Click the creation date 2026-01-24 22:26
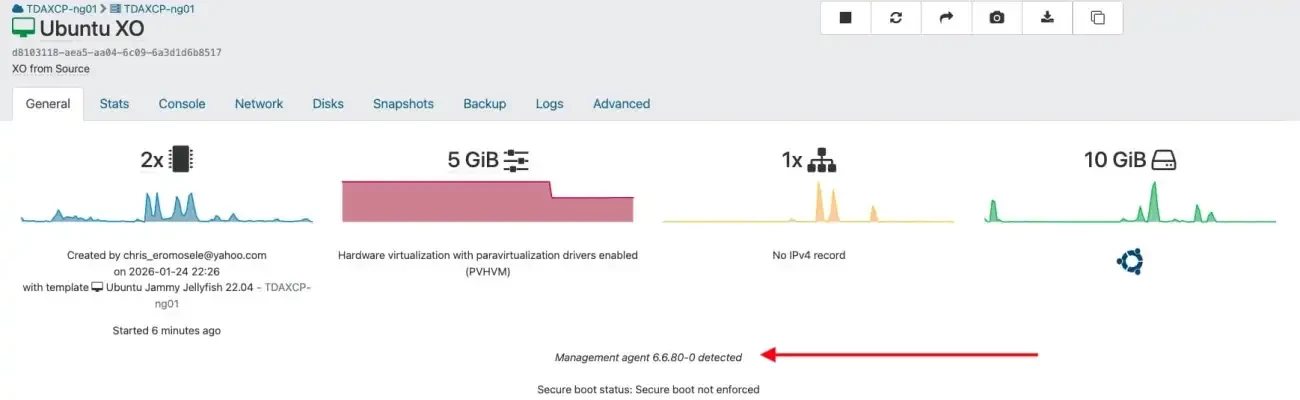 point(174,271)
